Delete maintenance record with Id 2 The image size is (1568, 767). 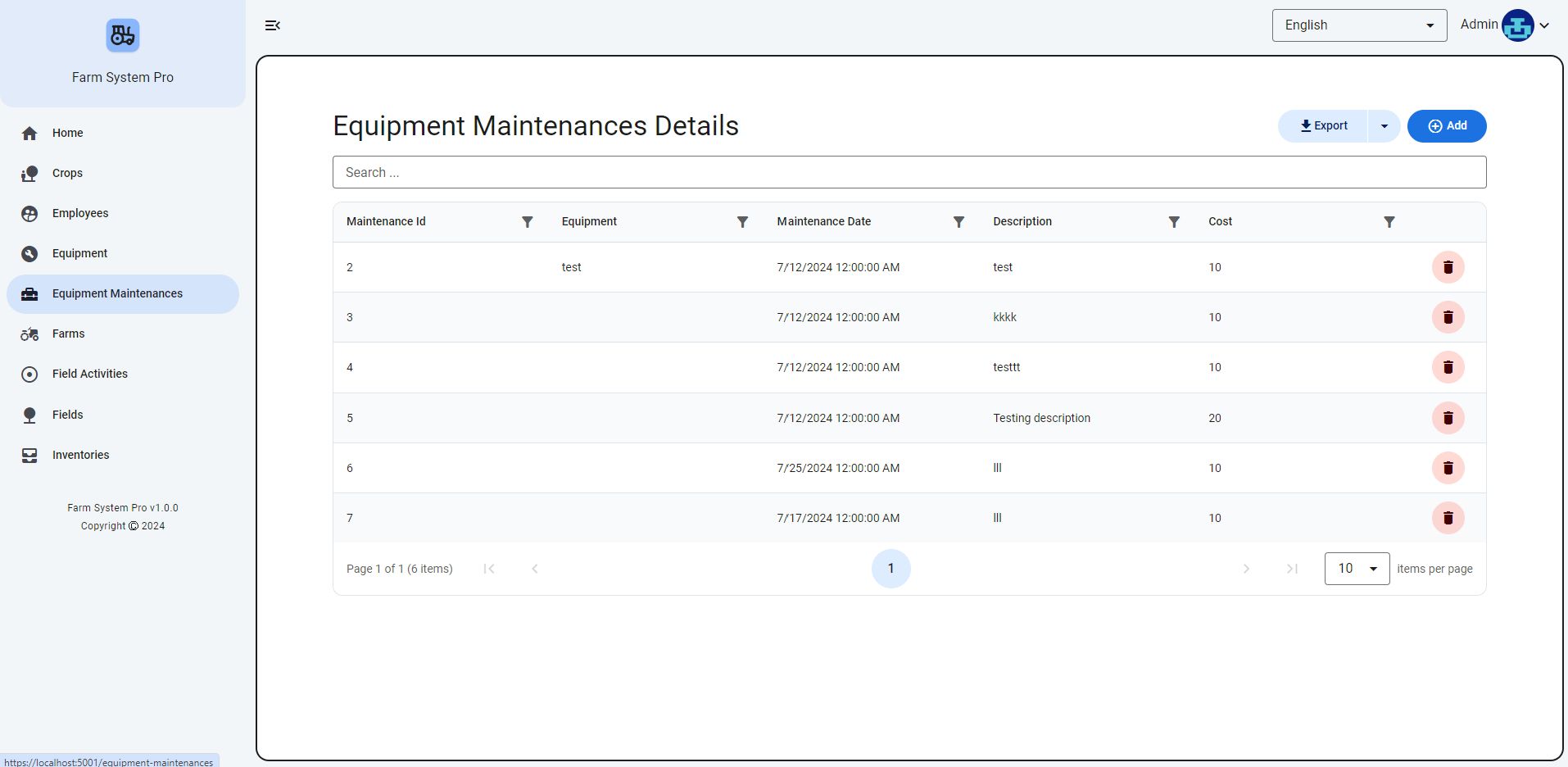[1448, 267]
